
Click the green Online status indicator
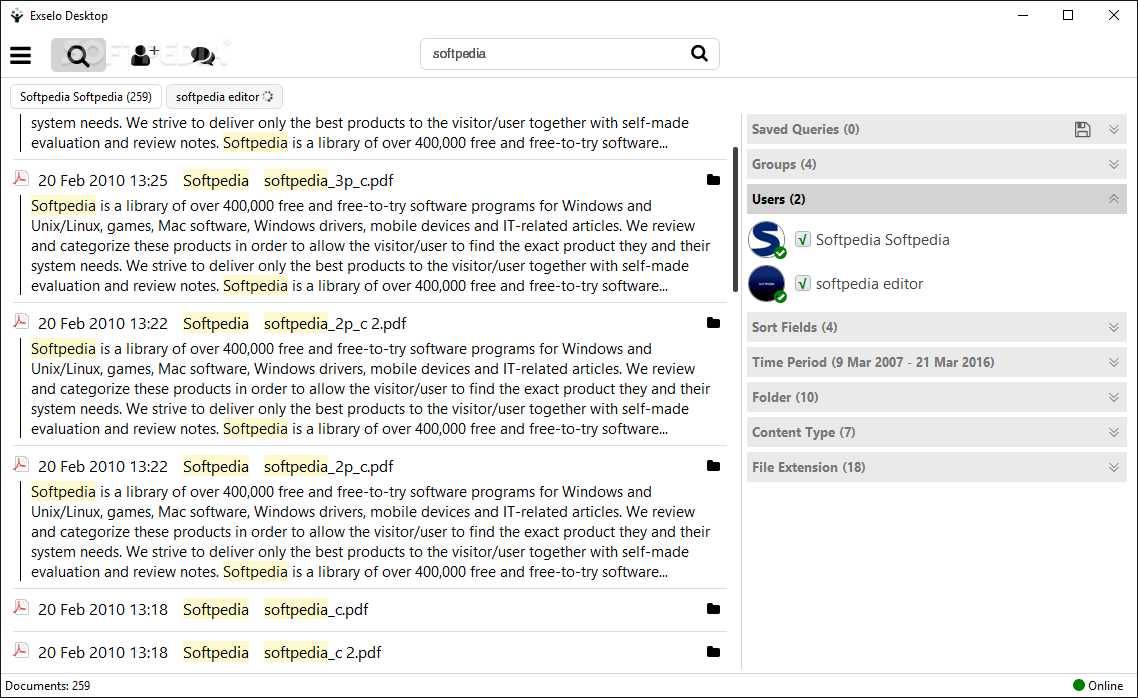(1078, 685)
